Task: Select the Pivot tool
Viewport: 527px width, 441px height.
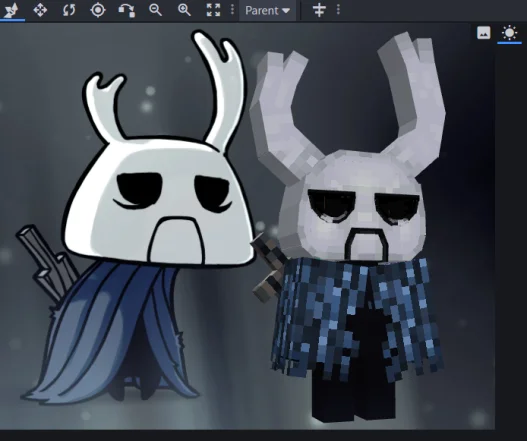Action: click(x=98, y=10)
